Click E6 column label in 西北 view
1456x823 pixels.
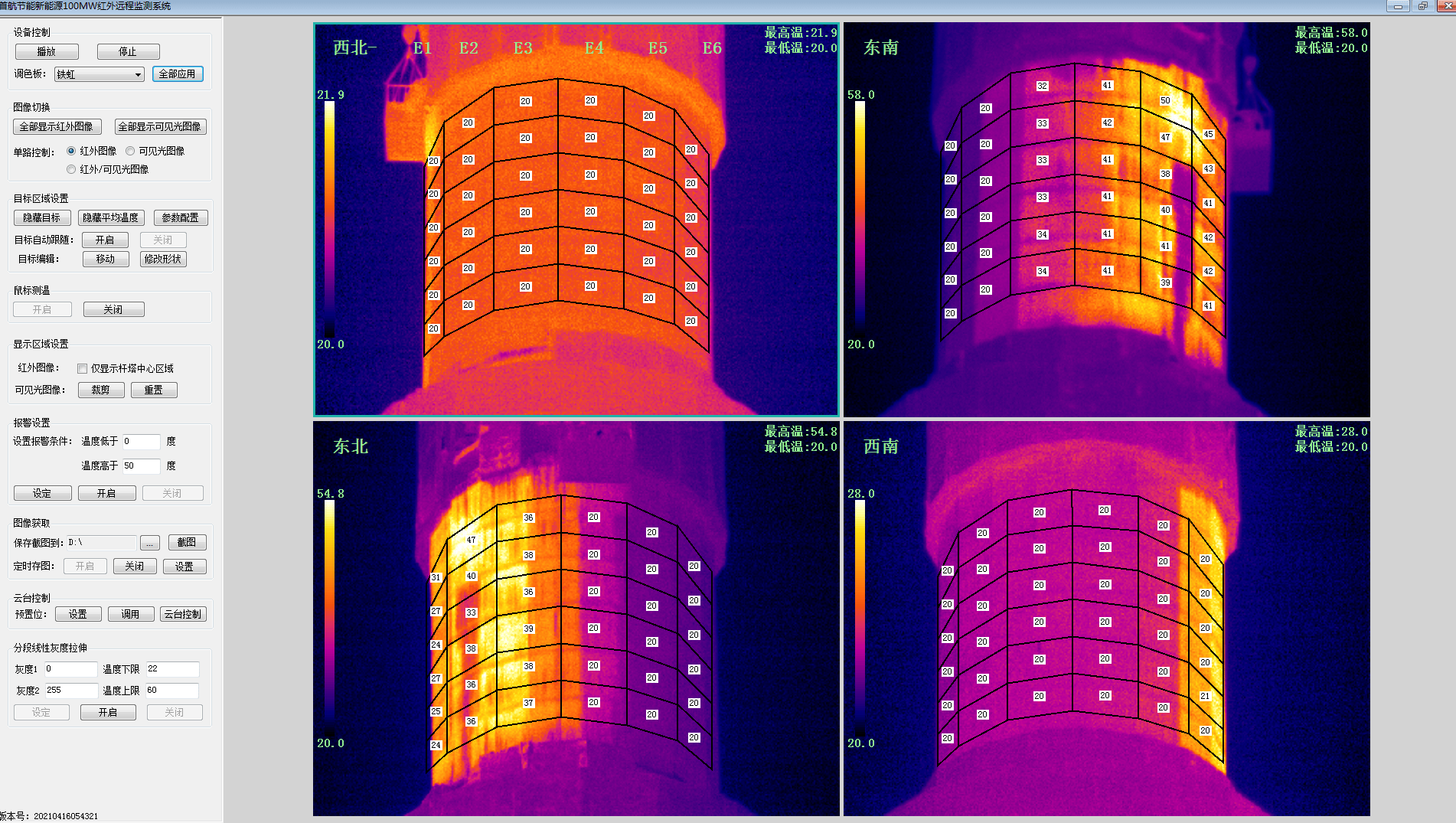click(x=712, y=48)
